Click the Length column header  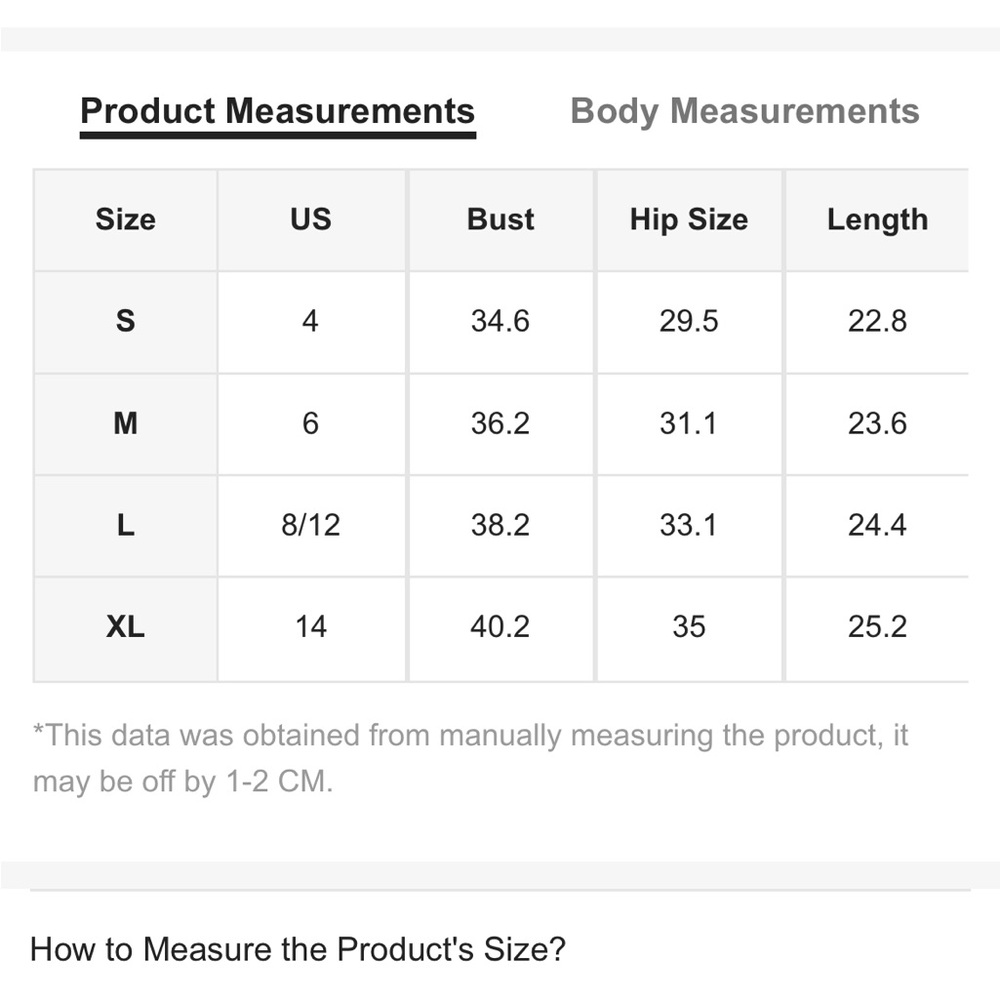877,220
